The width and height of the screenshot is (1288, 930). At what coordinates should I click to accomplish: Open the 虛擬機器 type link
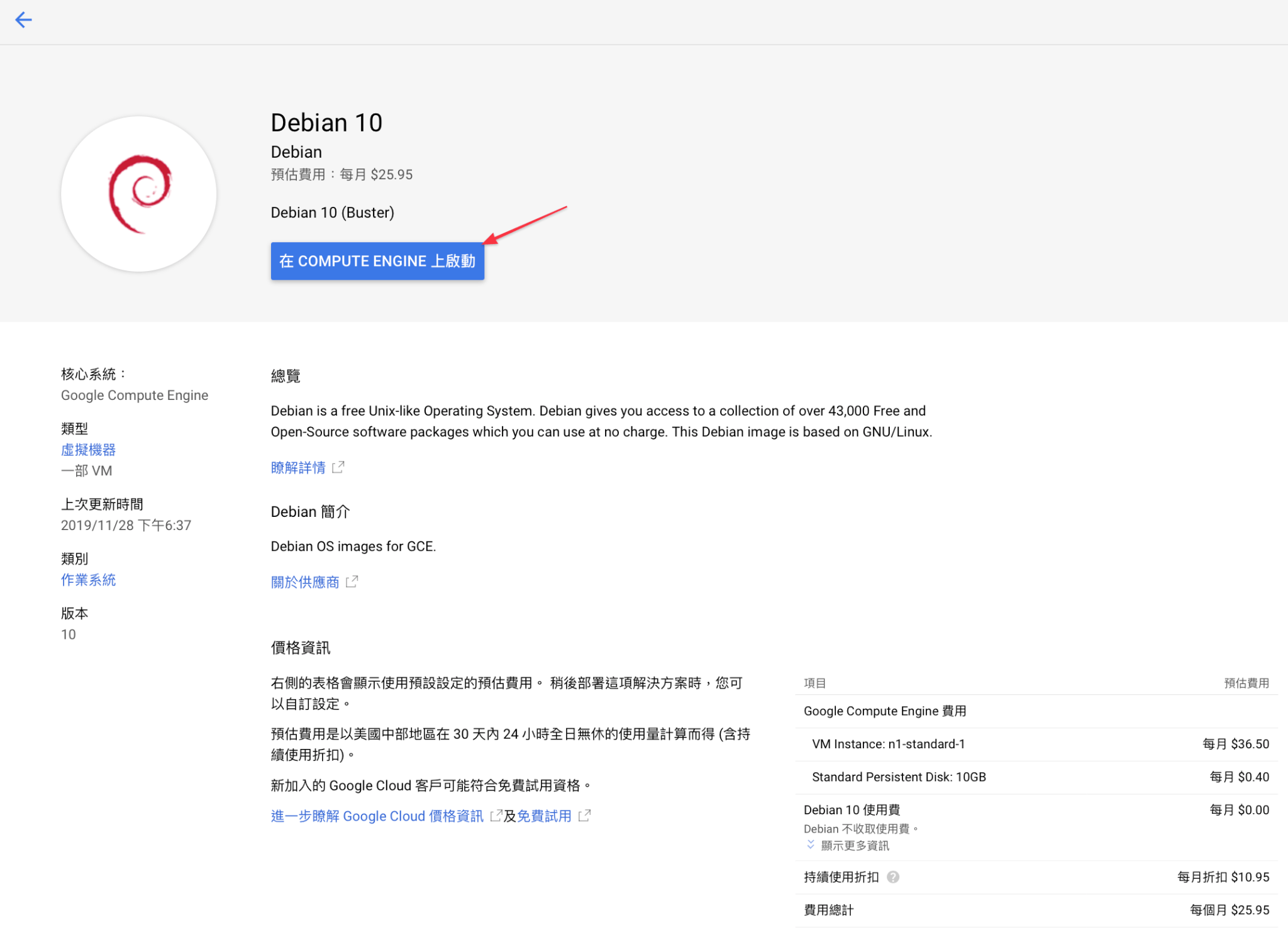89,450
